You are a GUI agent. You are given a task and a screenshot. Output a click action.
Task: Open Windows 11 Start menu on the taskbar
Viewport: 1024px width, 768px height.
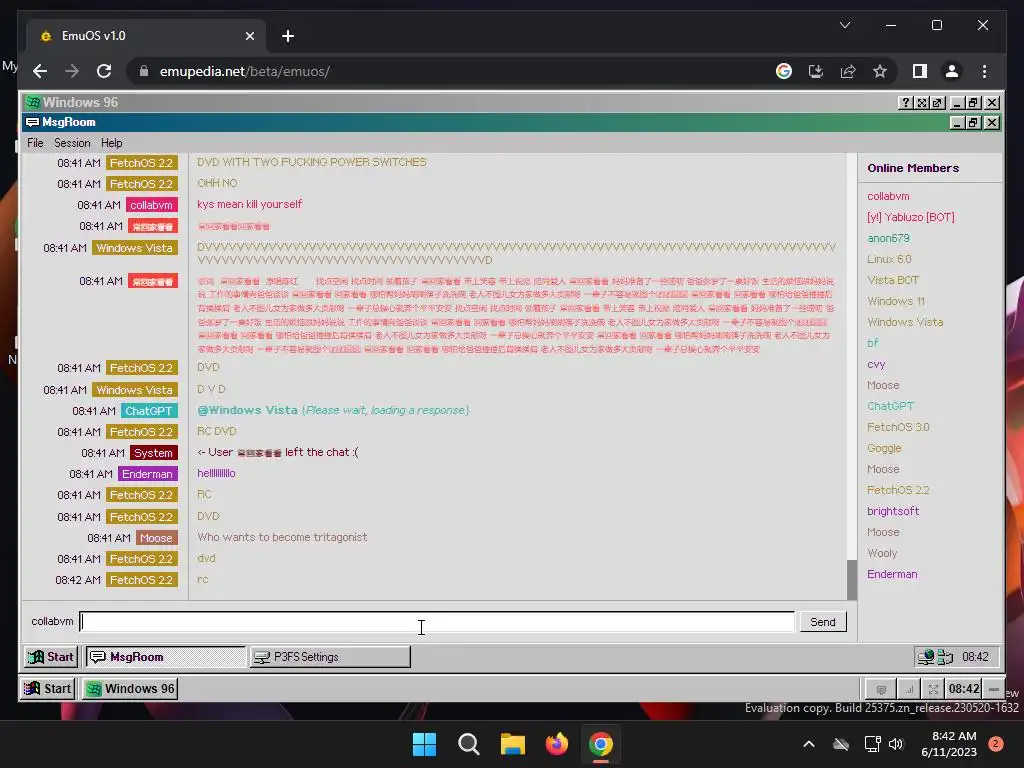424,744
